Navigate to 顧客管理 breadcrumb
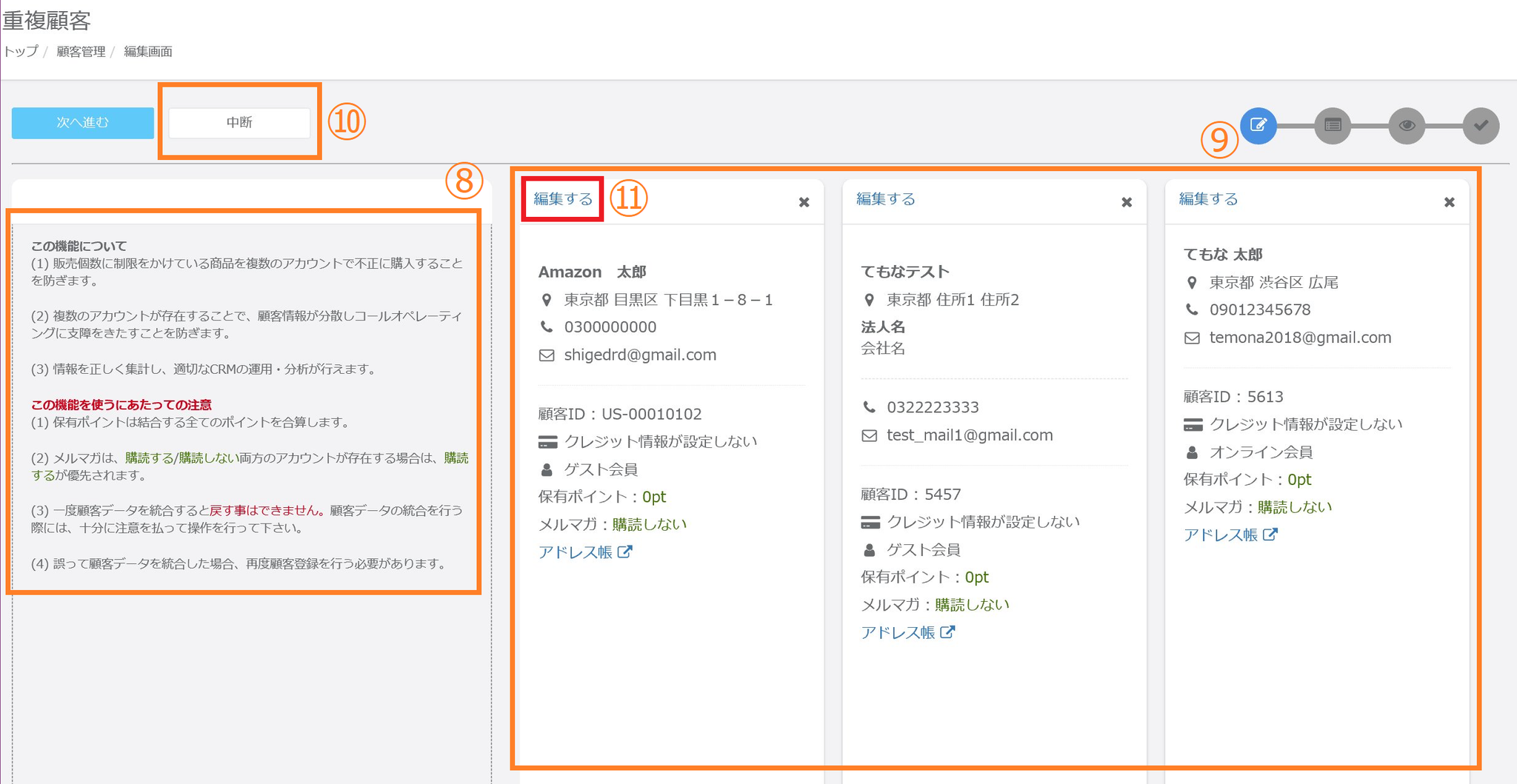 point(81,52)
